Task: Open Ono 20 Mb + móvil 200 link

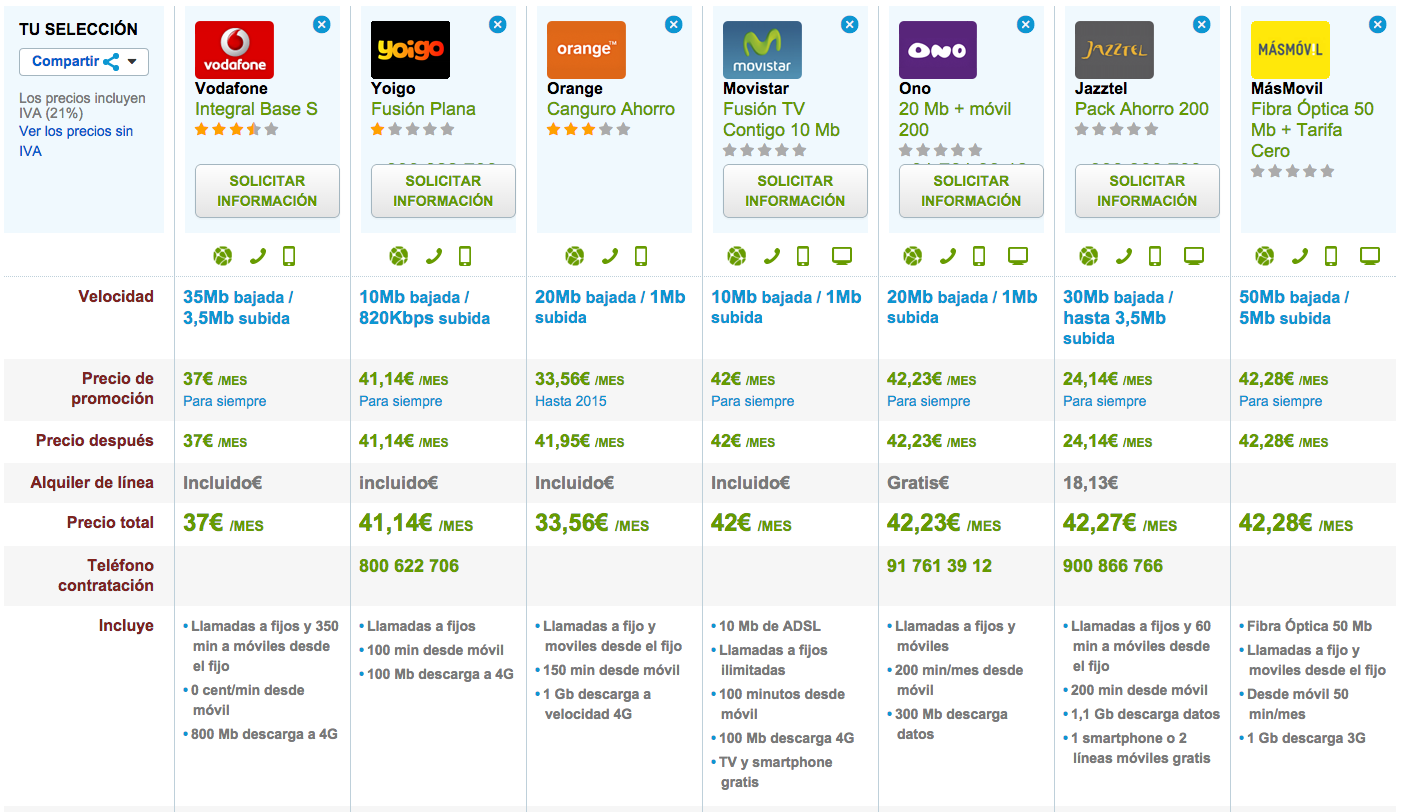Action: tap(955, 119)
